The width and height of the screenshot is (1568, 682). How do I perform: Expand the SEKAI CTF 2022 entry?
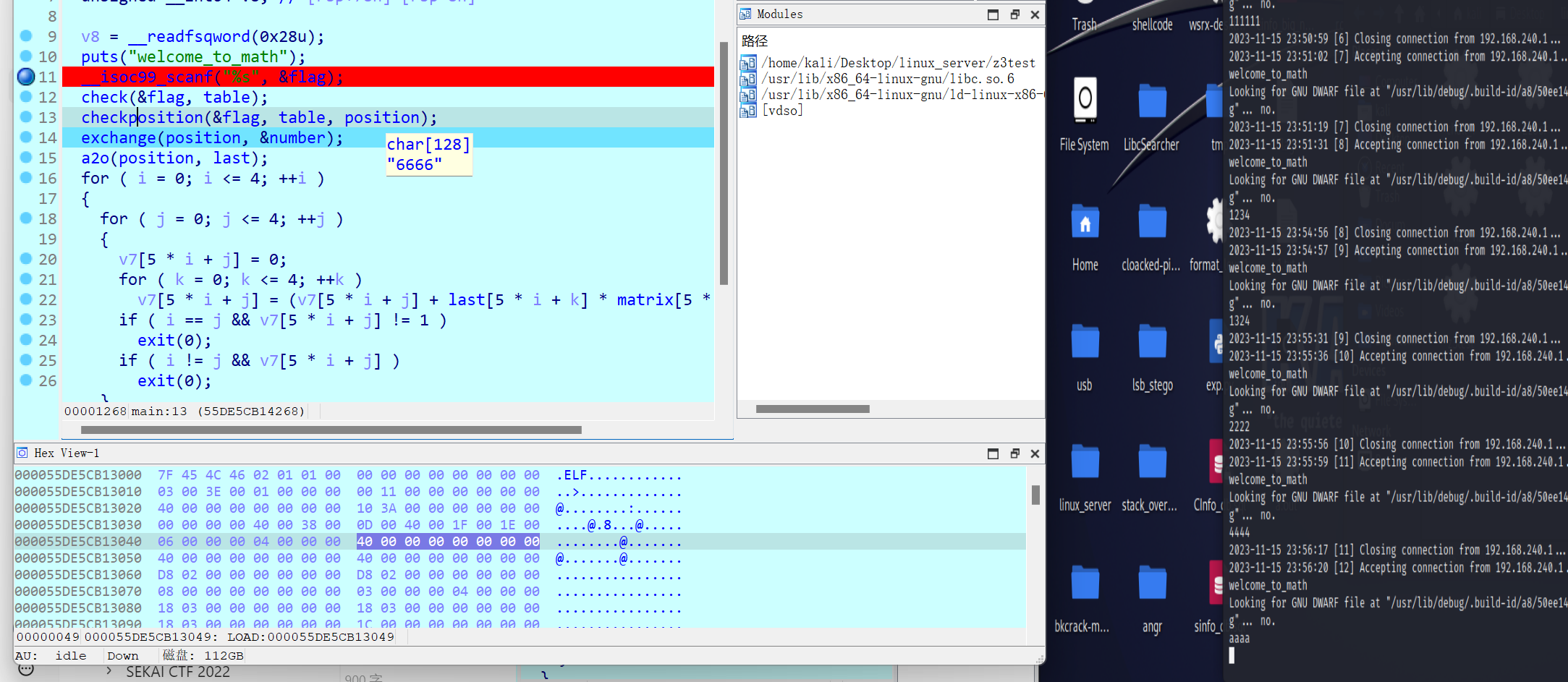109,671
